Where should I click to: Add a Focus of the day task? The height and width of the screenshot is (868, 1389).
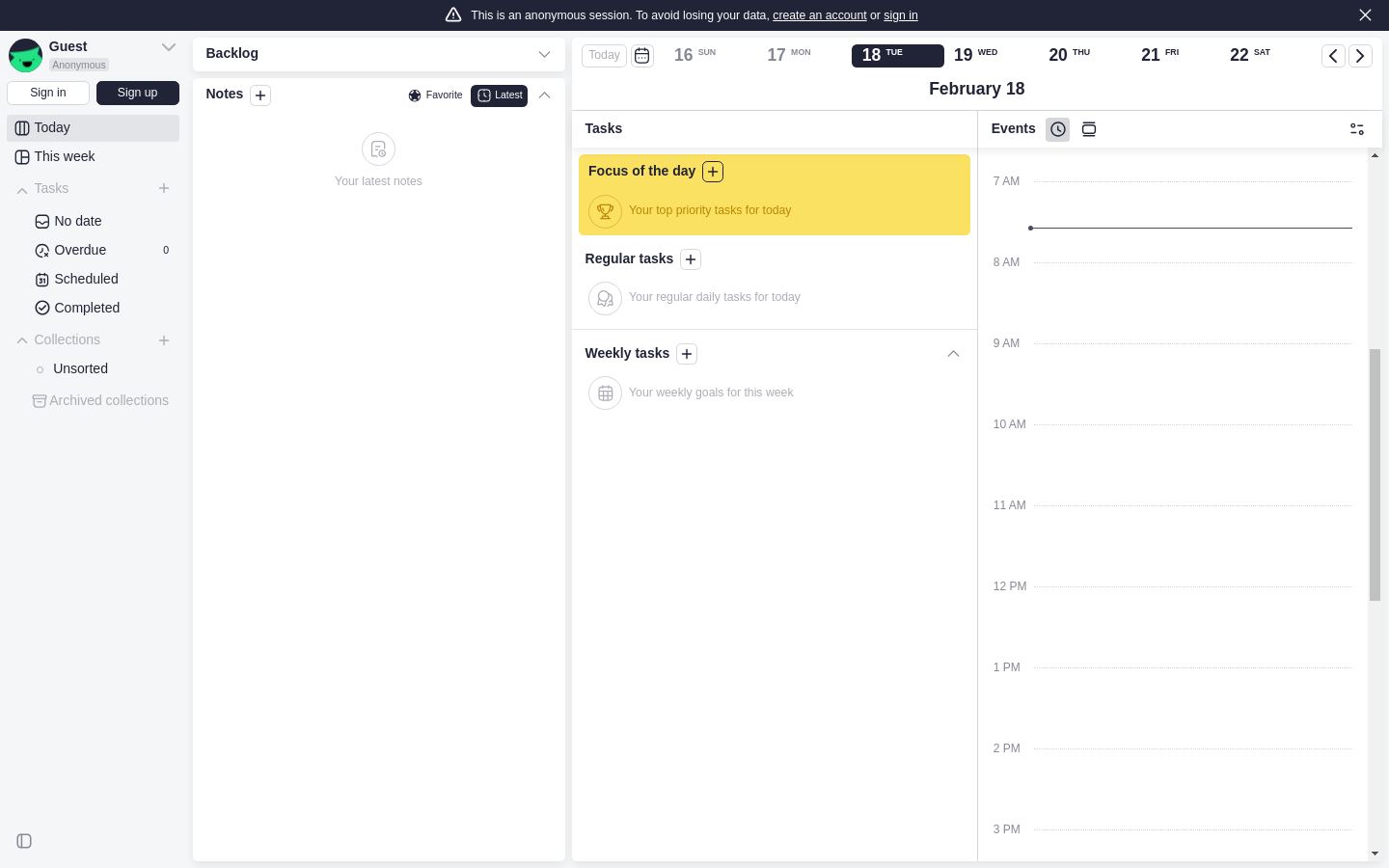[x=713, y=172]
